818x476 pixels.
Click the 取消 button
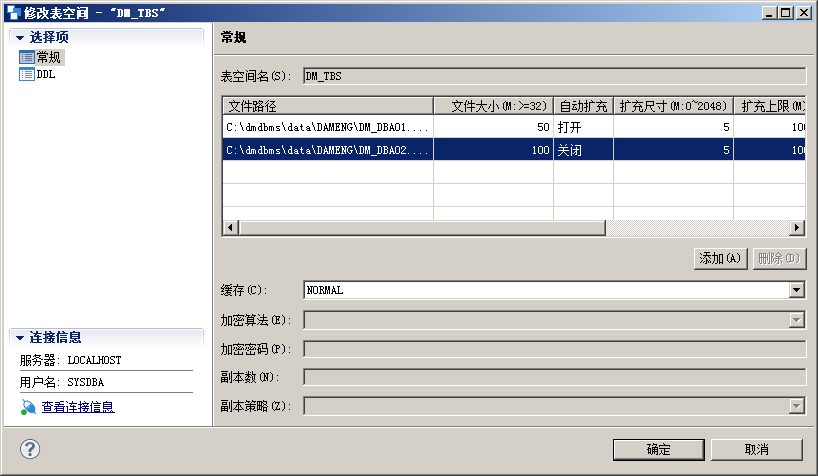coord(756,449)
